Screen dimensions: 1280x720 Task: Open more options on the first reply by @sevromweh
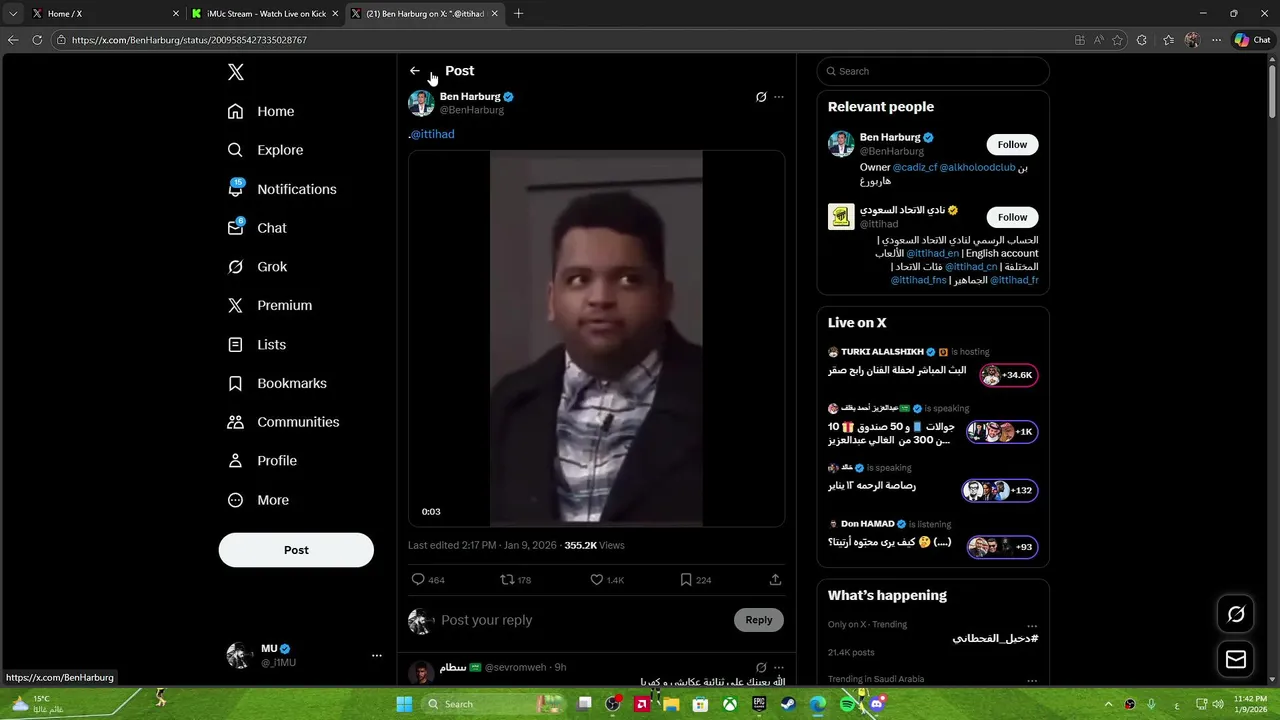pyautogui.click(x=779, y=667)
